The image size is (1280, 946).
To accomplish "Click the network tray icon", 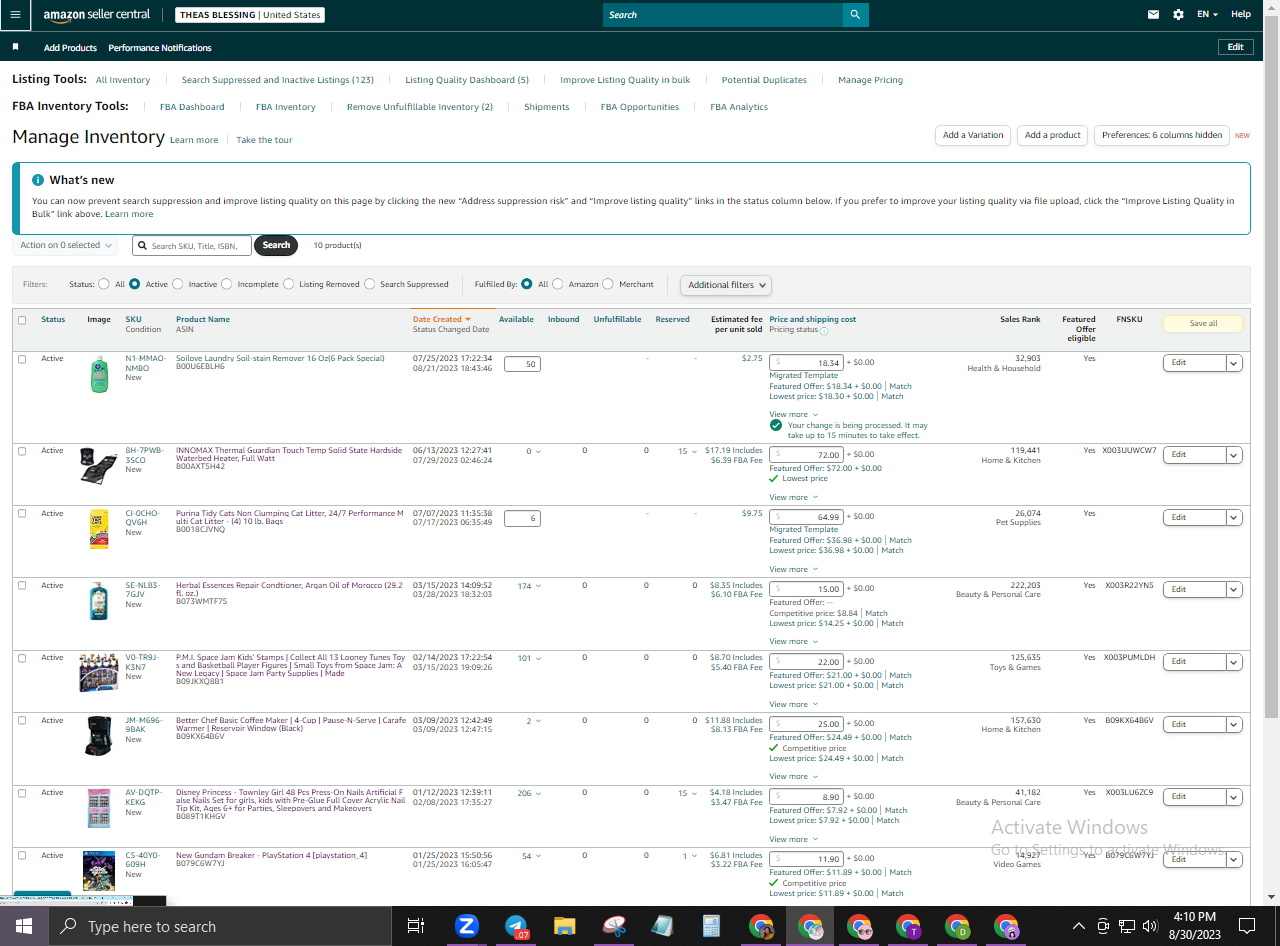I will point(1127,926).
